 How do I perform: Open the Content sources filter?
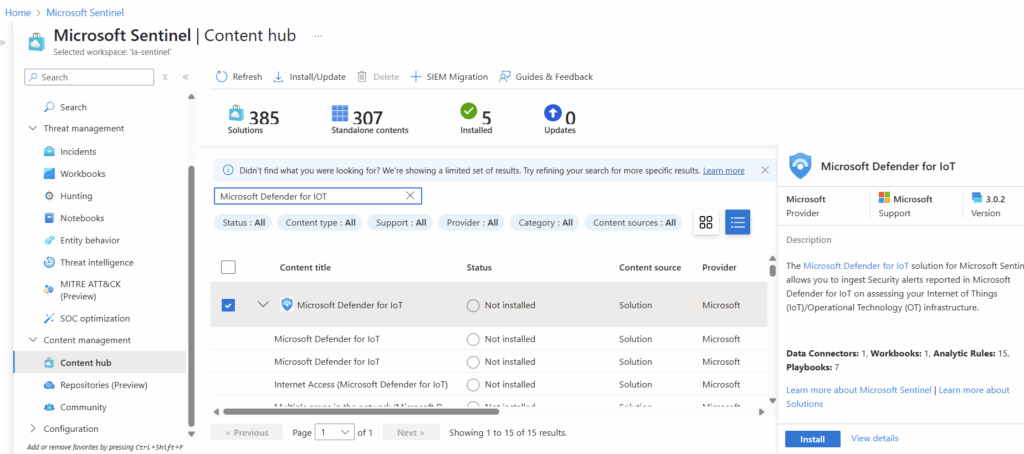pyautogui.click(x=634, y=223)
